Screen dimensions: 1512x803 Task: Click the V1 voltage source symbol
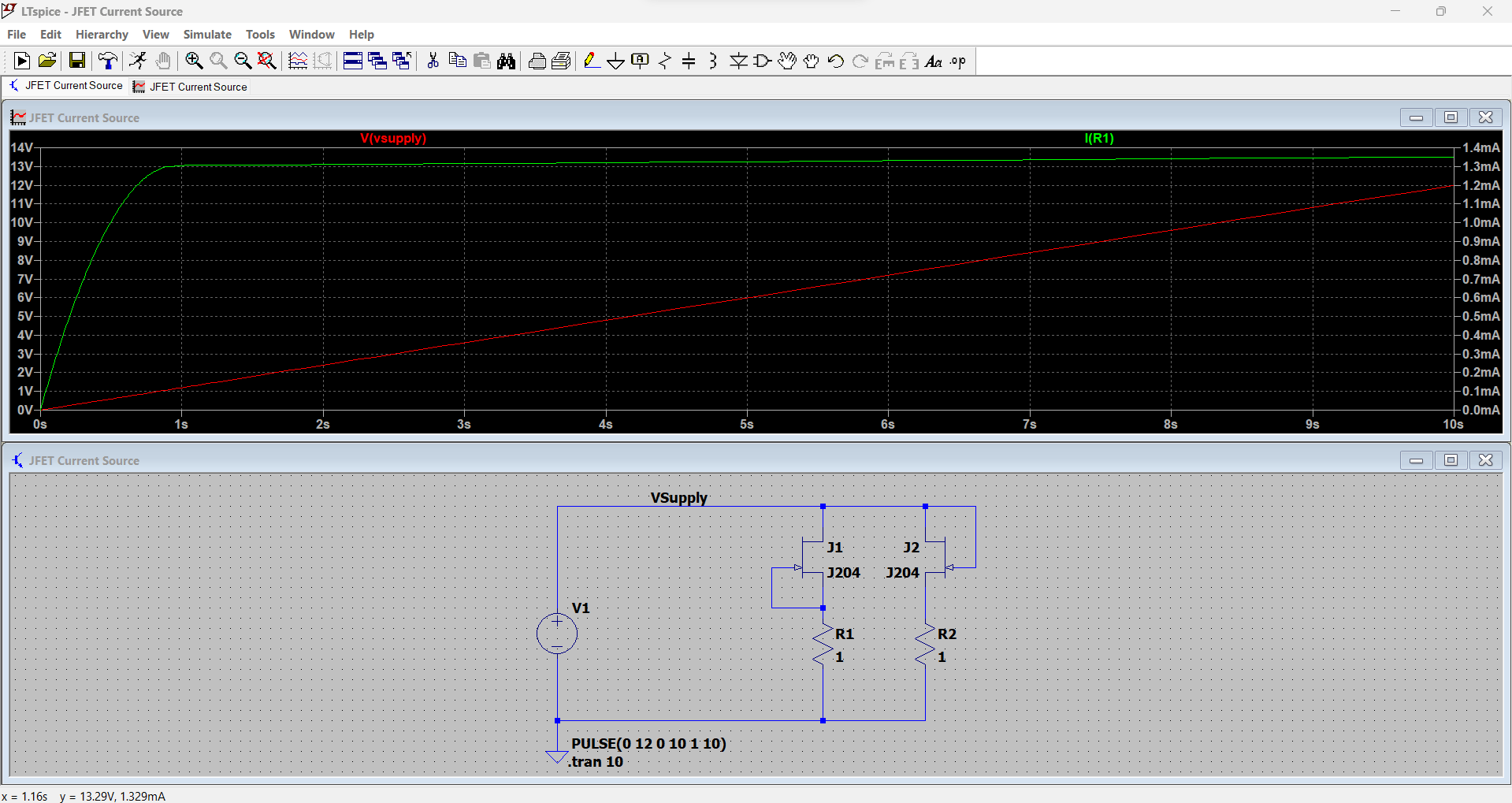point(557,634)
